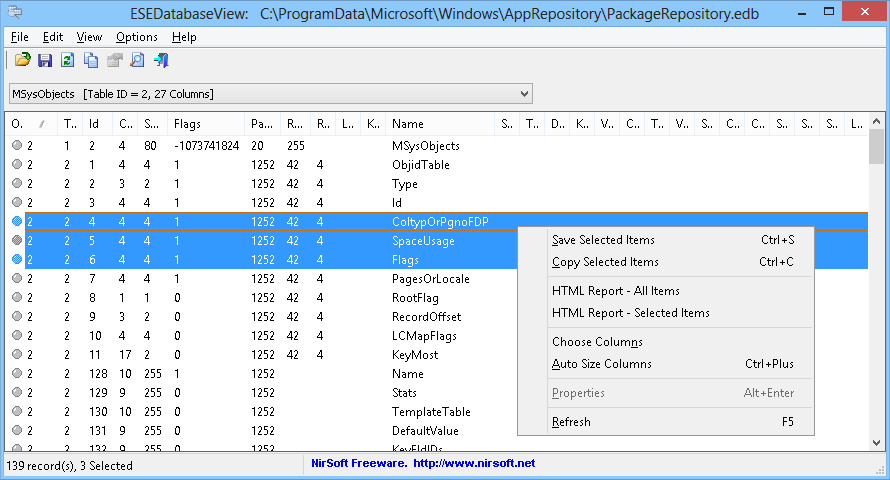The width and height of the screenshot is (890, 480).
Task: Click the Properties toolbar icon
Action: click(115, 60)
